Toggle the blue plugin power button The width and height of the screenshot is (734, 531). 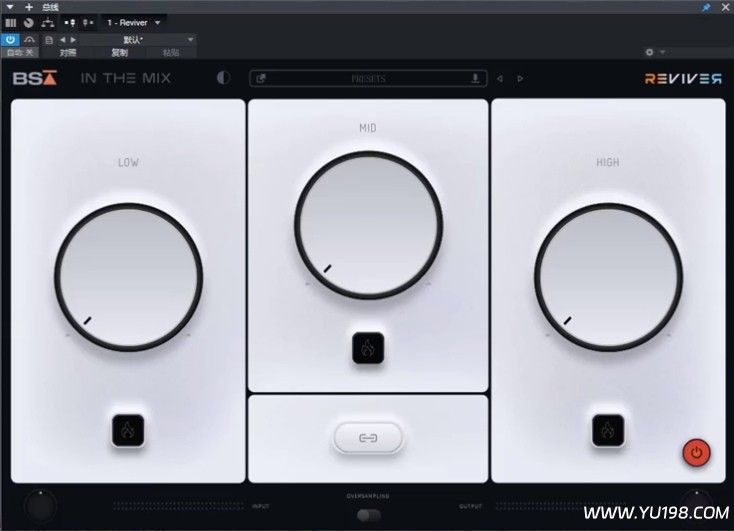tap(10, 40)
